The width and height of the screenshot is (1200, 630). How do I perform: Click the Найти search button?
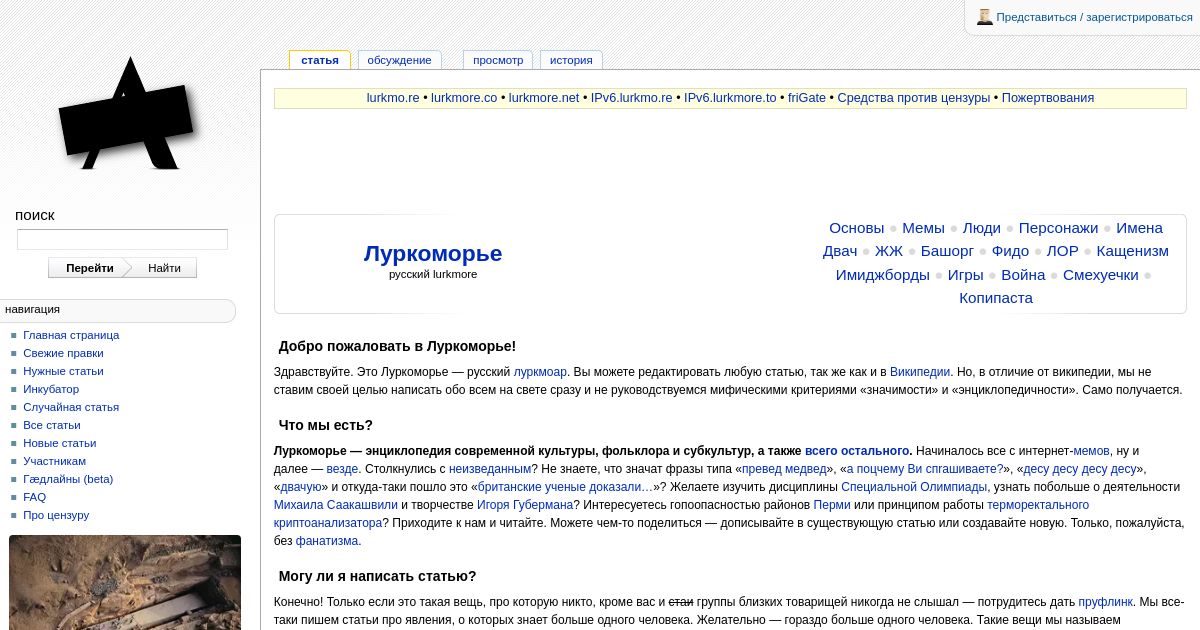pyautogui.click(x=164, y=268)
